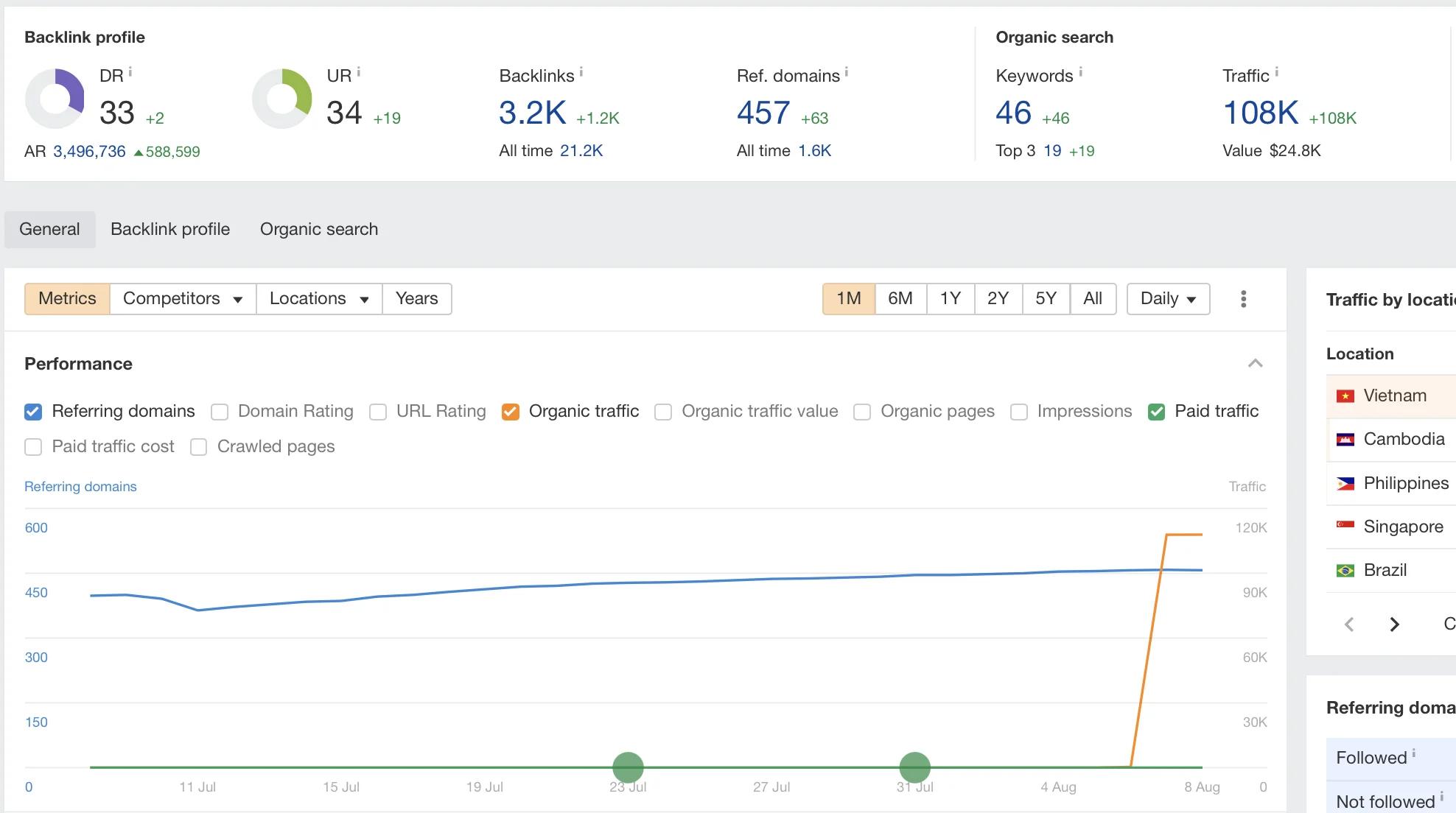The image size is (1456, 813).
Task: Open all time ref. domains 1.6K link
Action: (x=815, y=151)
